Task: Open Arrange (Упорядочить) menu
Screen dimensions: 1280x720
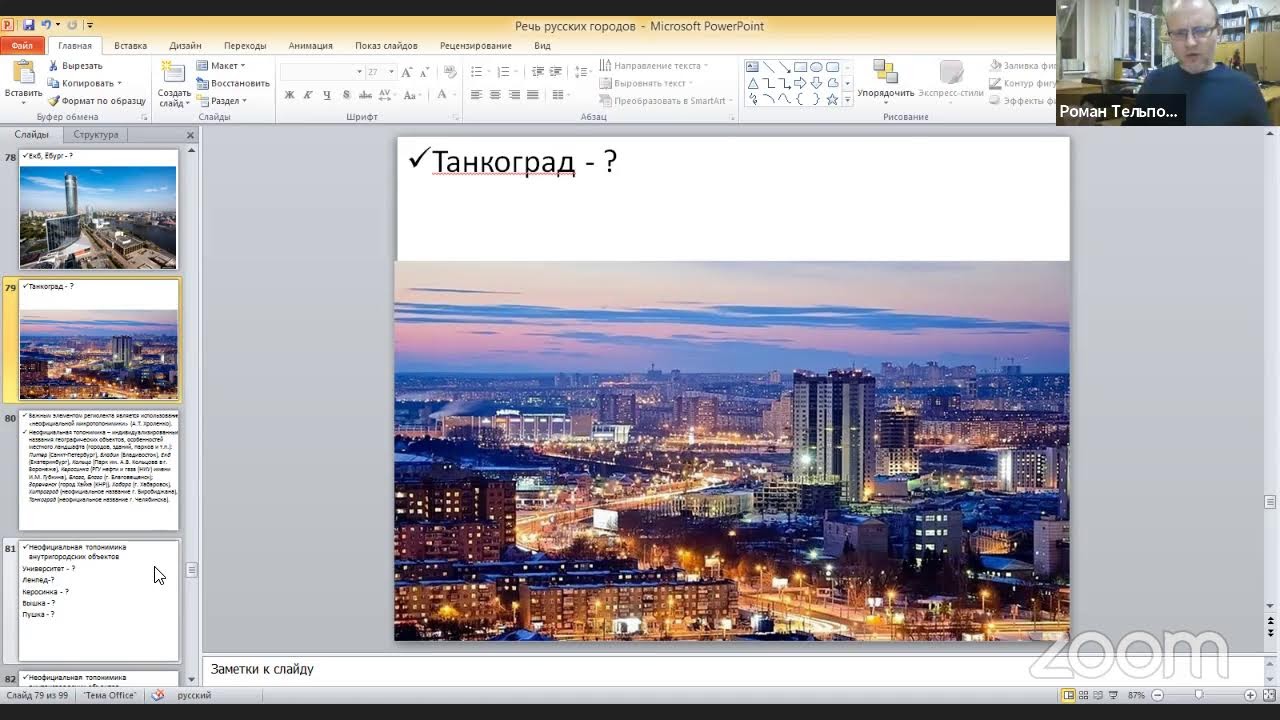Action: [x=885, y=80]
